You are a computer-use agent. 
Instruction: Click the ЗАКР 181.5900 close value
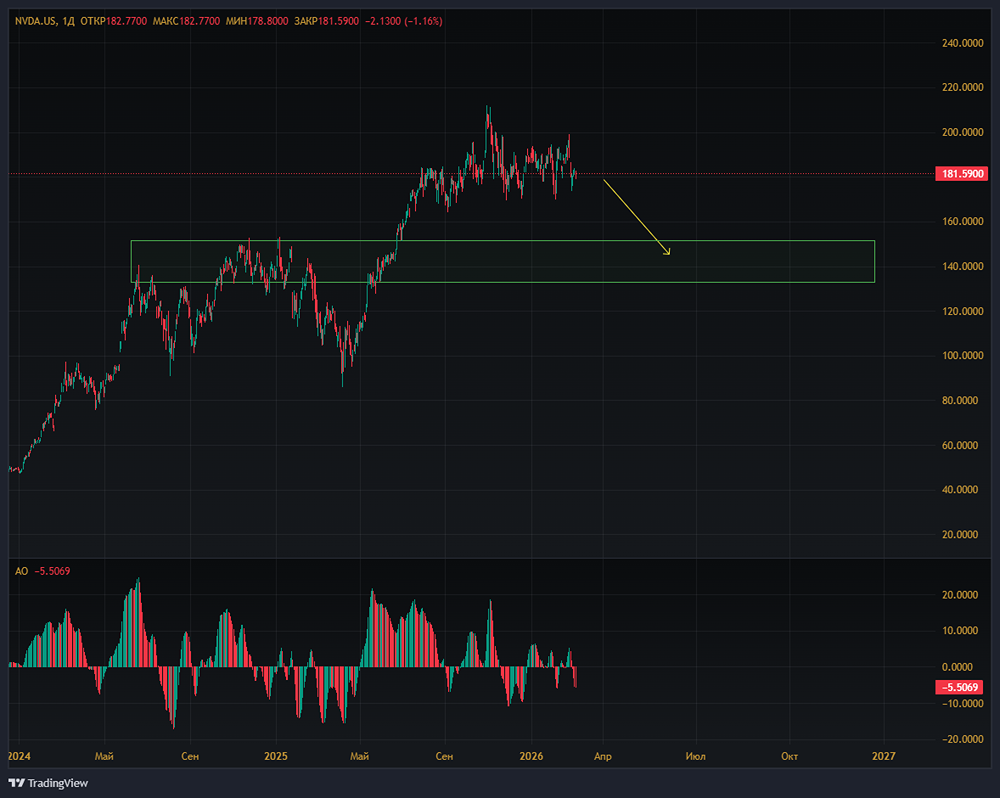pos(327,21)
